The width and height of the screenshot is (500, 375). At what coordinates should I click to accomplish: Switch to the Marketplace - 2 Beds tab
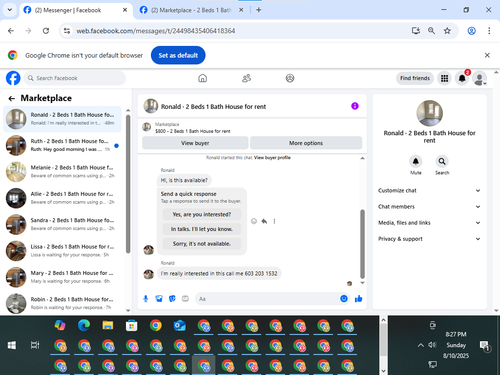[192, 10]
